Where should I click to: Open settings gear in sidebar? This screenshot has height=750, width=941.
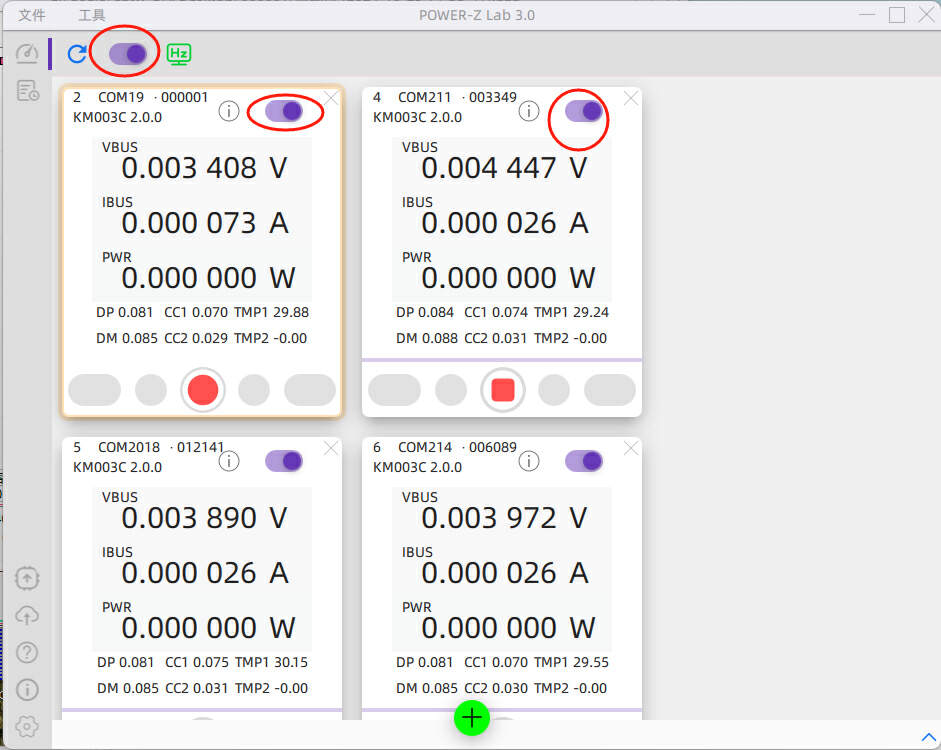(27, 726)
